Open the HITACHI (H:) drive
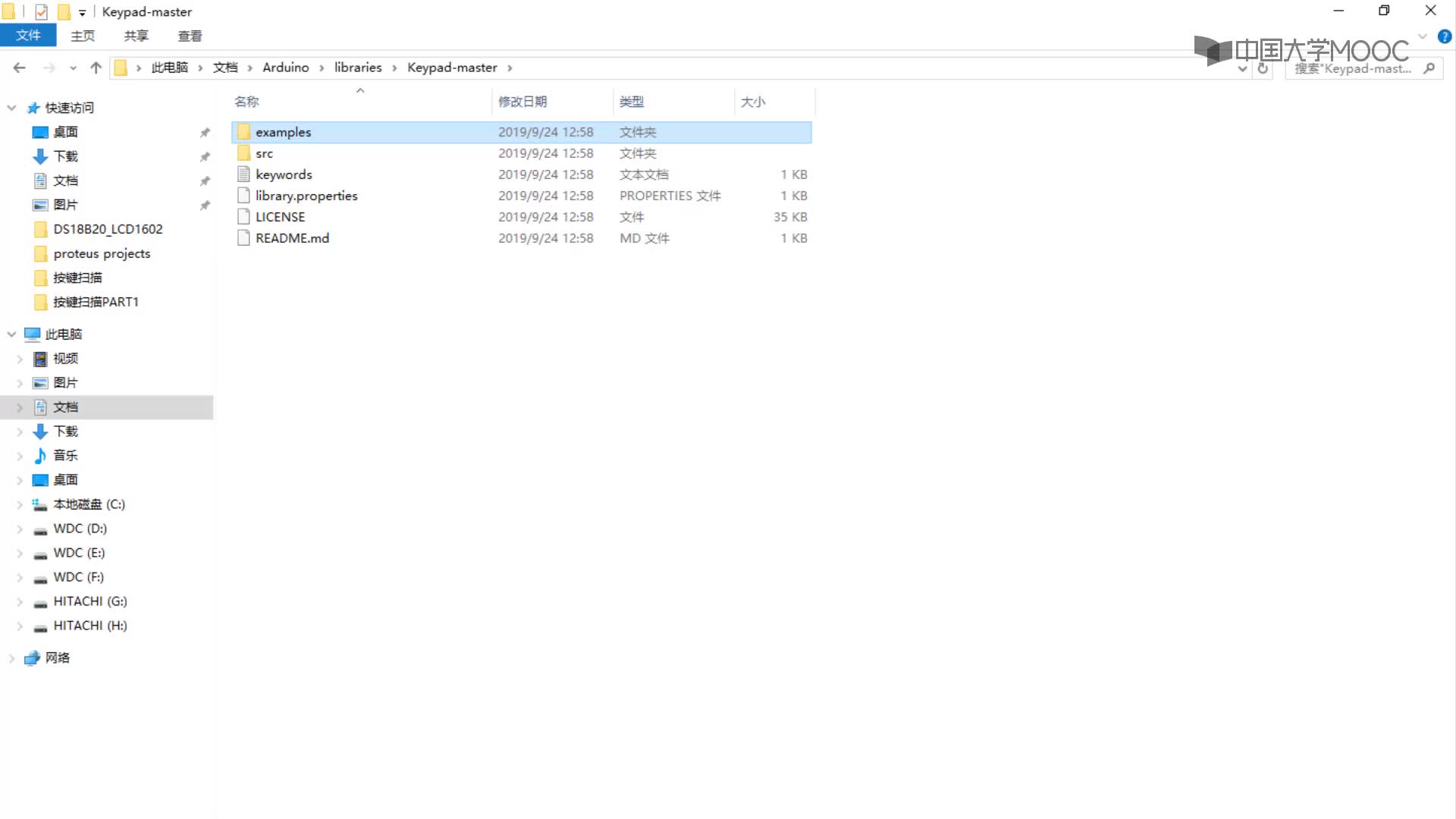Screen dimensions: 1456x819 [x=90, y=626]
